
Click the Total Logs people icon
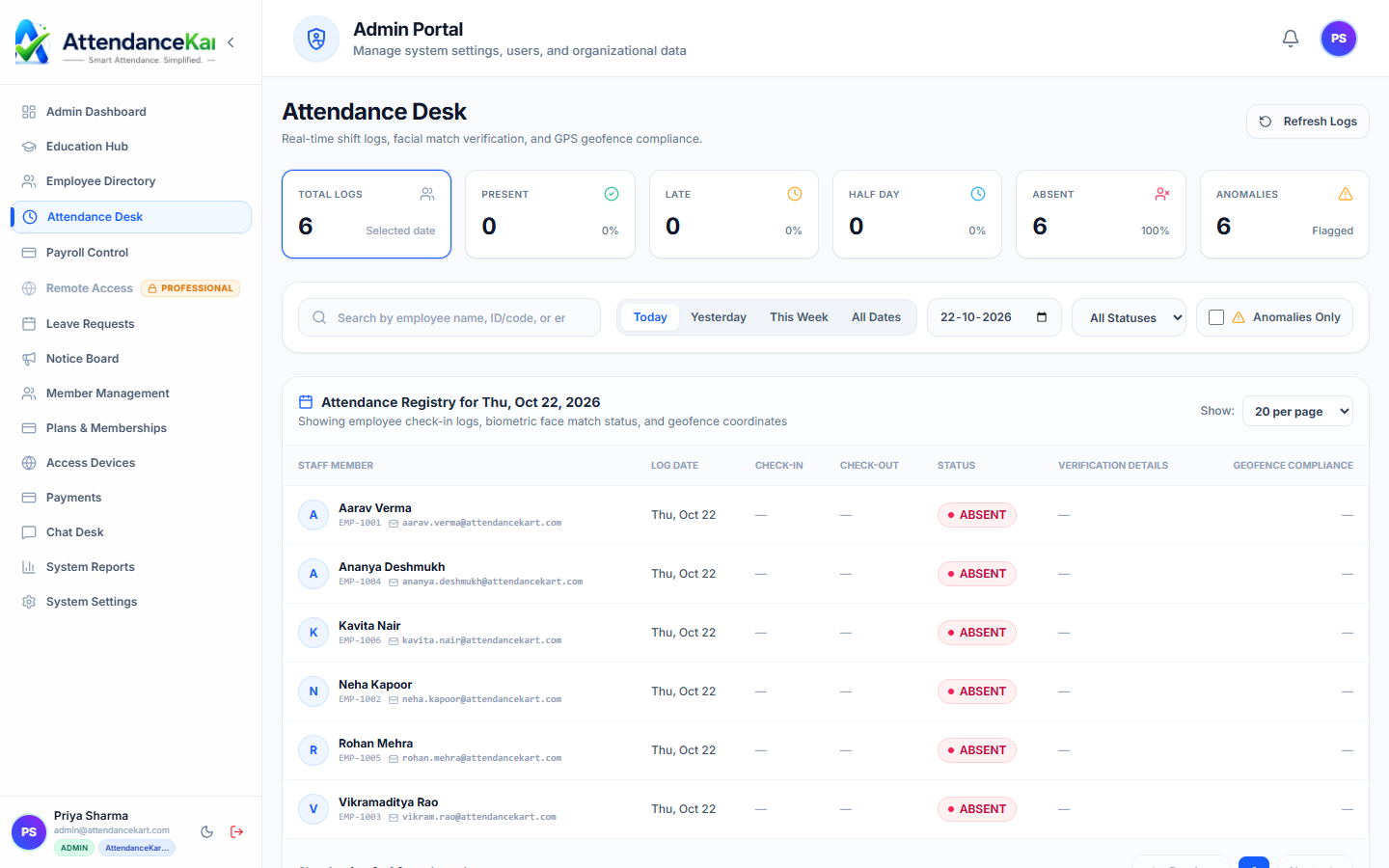(427, 194)
